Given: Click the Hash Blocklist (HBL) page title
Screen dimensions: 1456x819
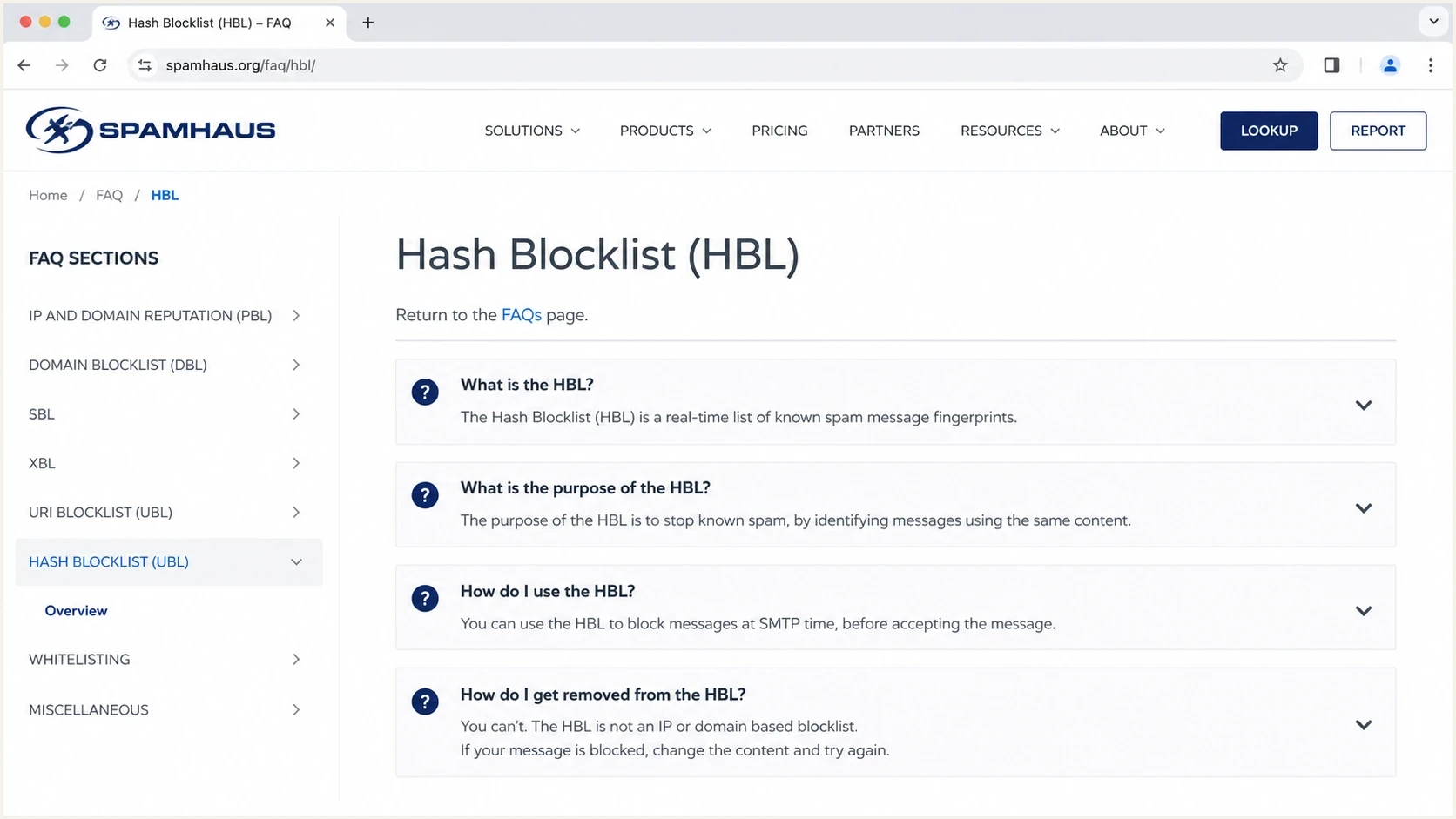Looking at the screenshot, I should click(597, 255).
